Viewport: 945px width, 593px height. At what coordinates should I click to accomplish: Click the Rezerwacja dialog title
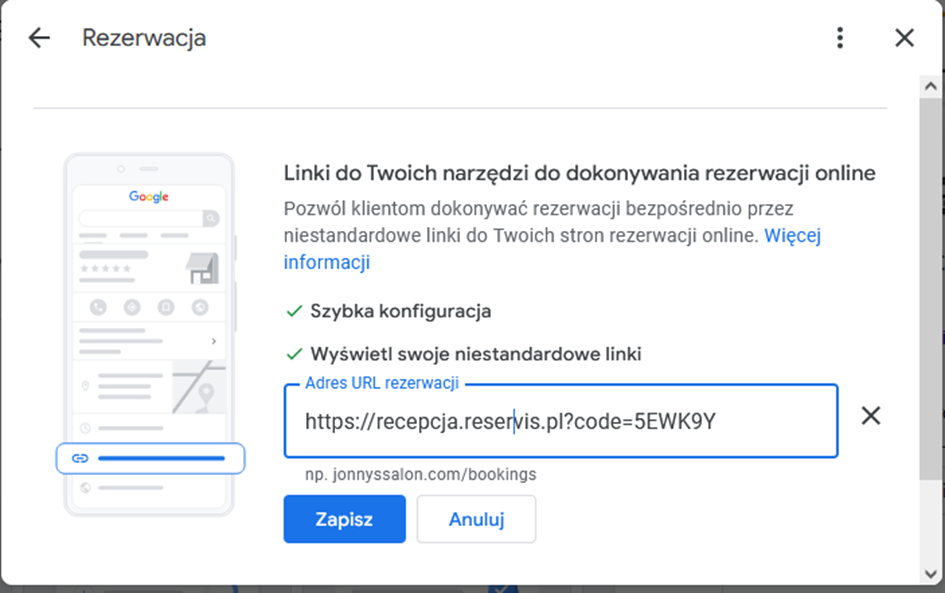coord(144,38)
